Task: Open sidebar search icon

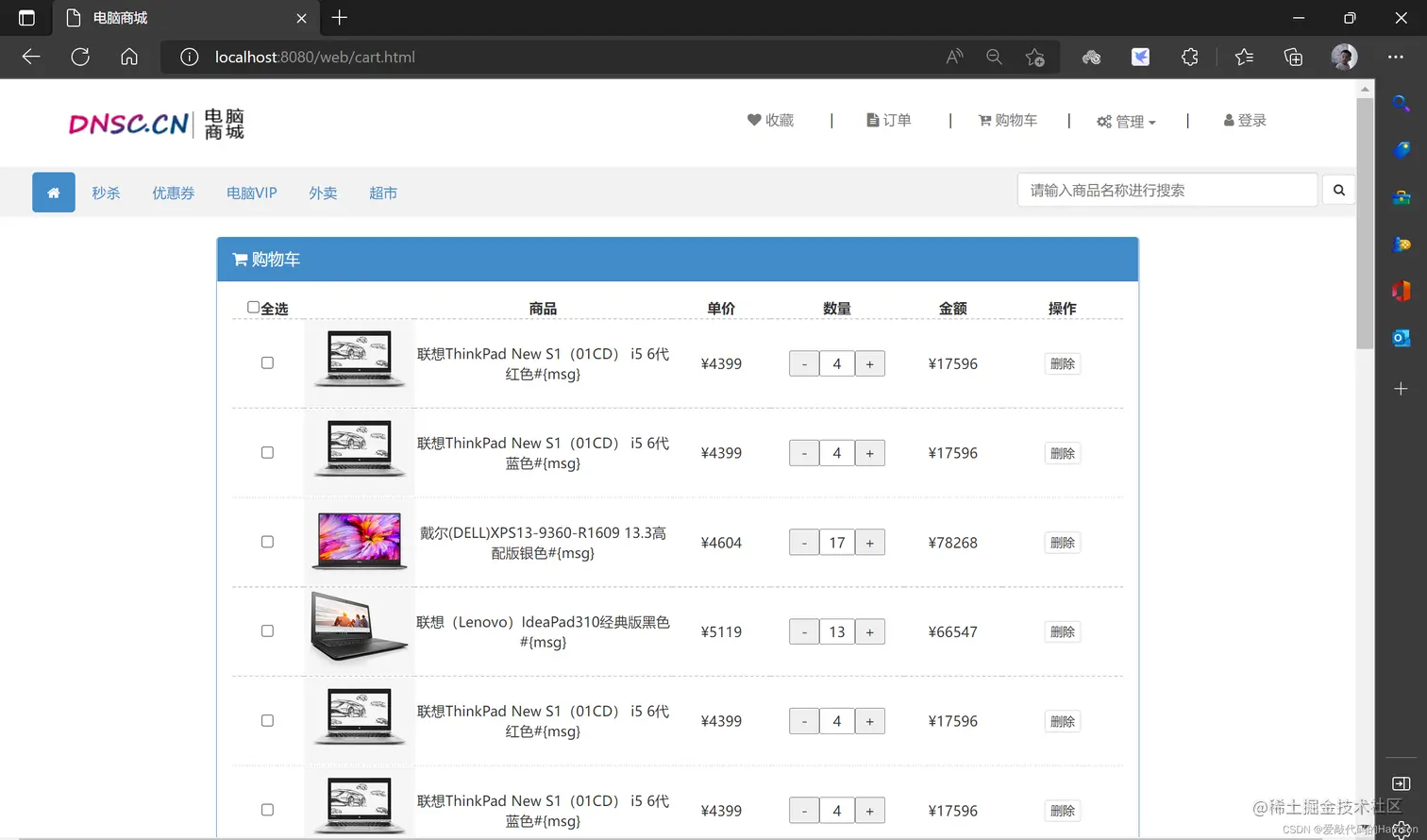Action: click(1402, 104)
